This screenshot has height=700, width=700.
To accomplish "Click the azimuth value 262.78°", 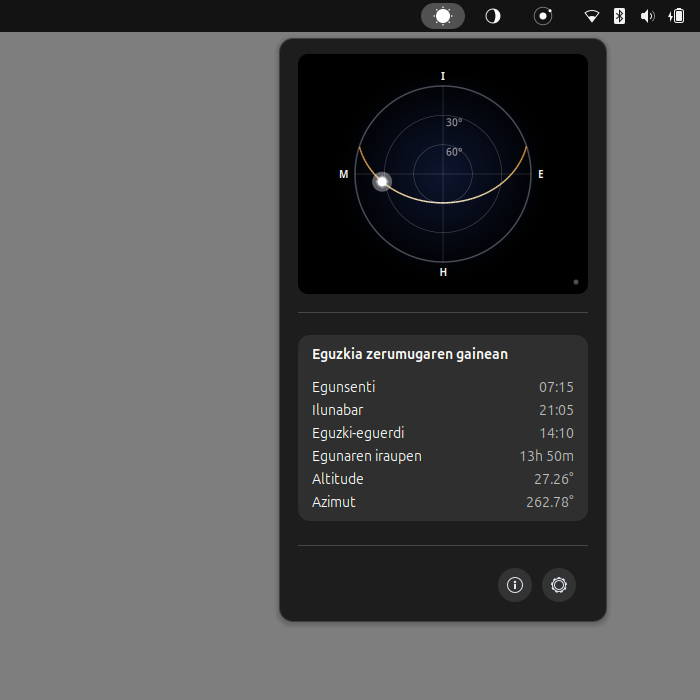I will (x=550, y=502).
